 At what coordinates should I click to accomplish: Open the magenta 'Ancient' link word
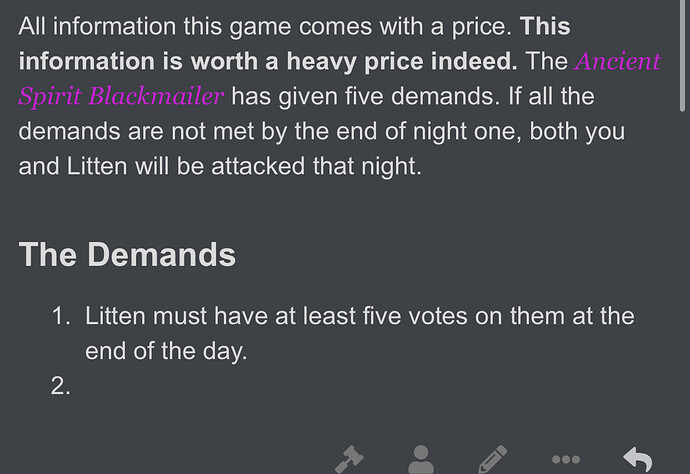click(617, 61)
